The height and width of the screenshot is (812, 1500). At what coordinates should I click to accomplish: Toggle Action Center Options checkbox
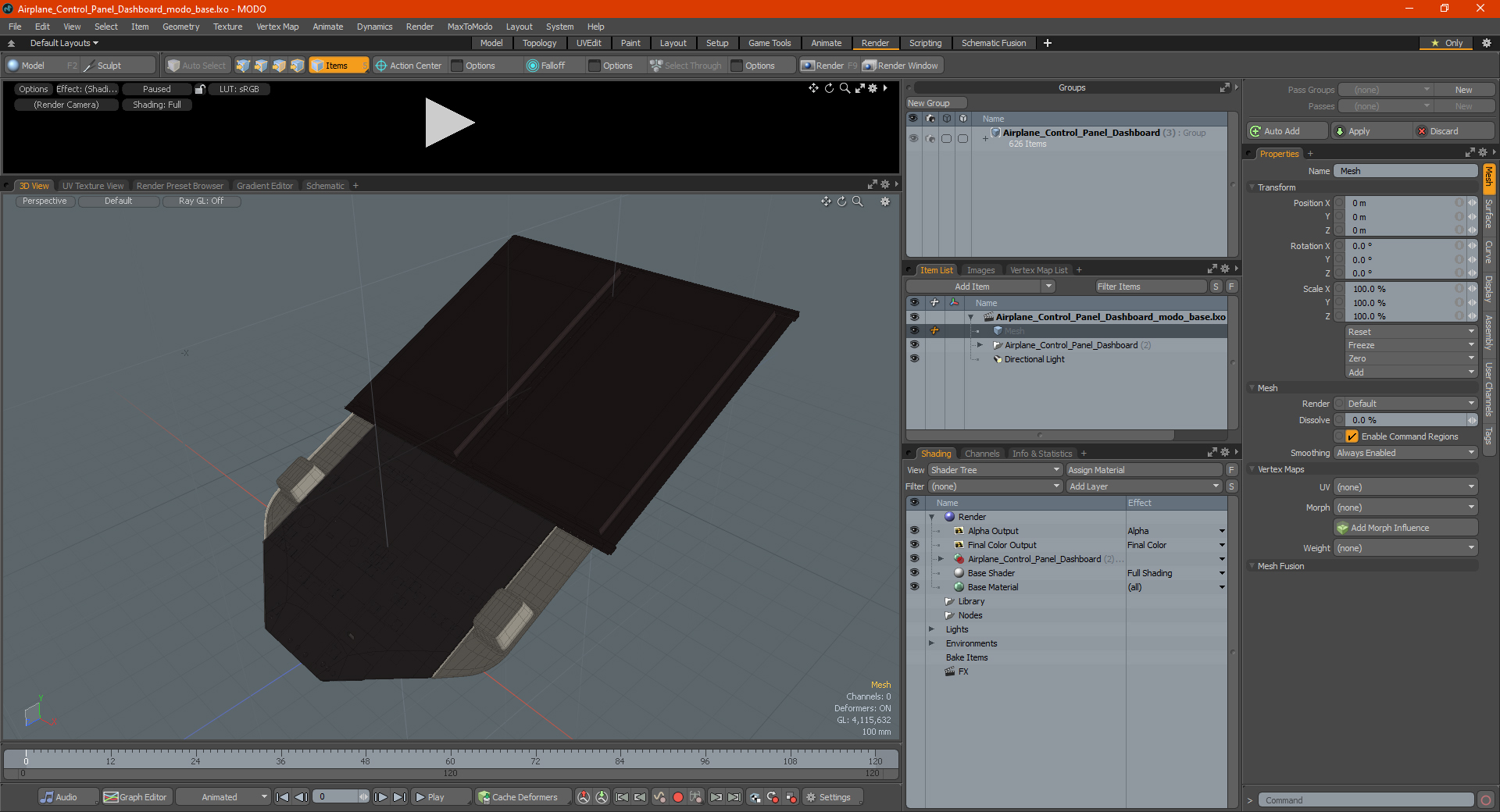tap(458, 66)
